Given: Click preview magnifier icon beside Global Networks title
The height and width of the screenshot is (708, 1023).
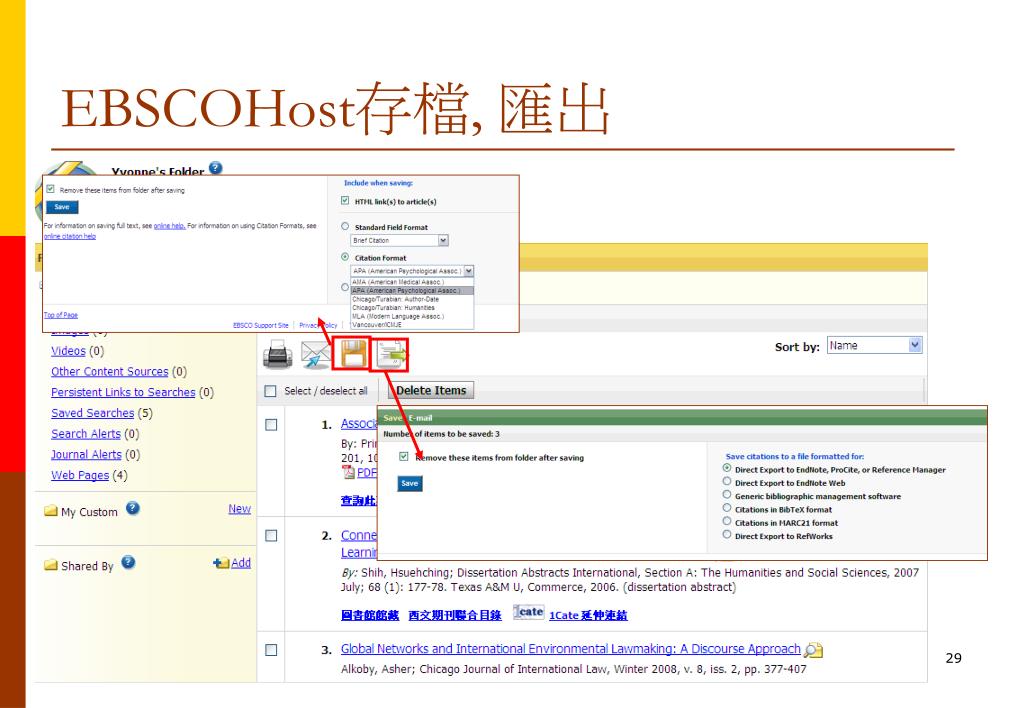Looking at the screenshot, I should click(x=814, y=650).
